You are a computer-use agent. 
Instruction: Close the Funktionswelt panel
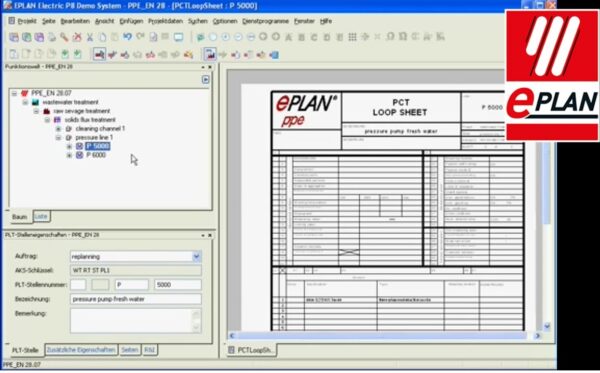[210, 67]
